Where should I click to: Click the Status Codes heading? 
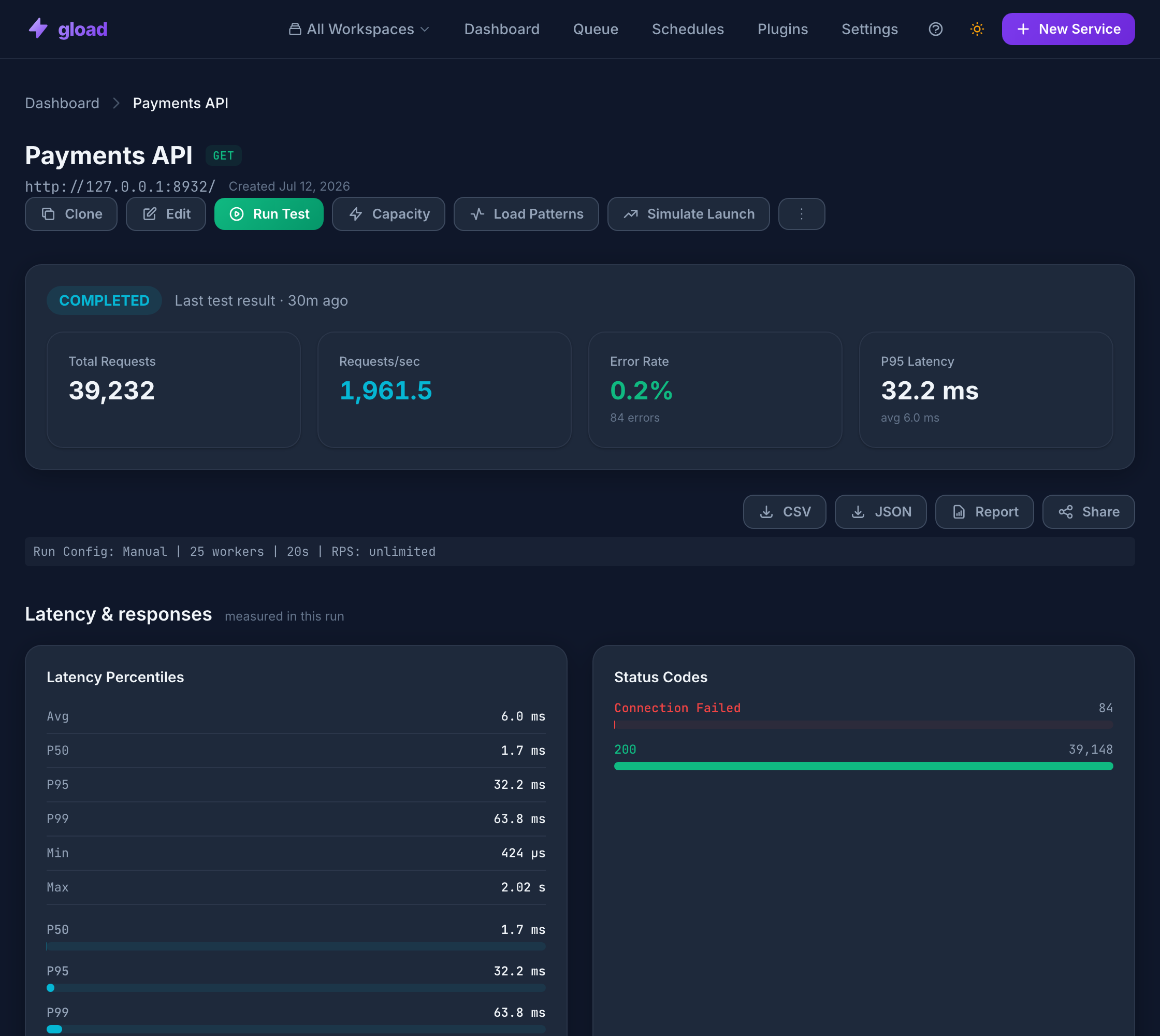661,678
